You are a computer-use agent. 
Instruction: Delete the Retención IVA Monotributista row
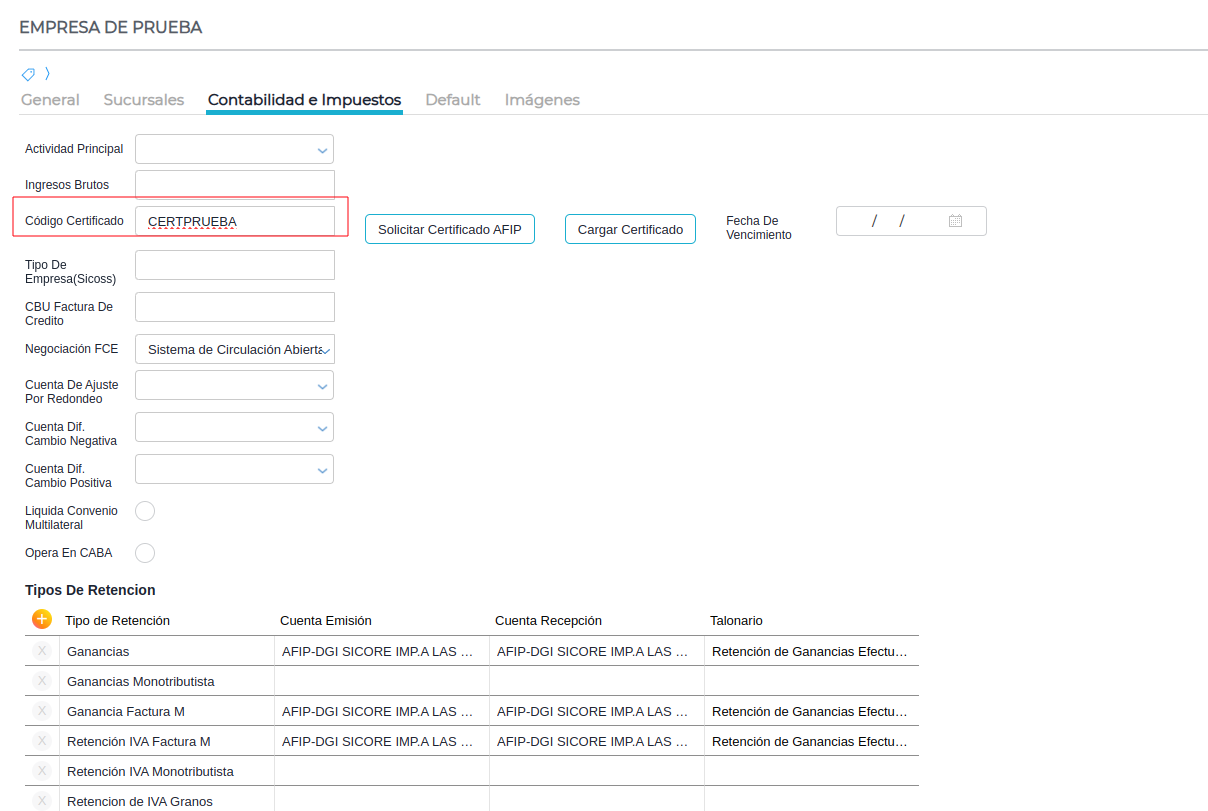pos(42,771)
